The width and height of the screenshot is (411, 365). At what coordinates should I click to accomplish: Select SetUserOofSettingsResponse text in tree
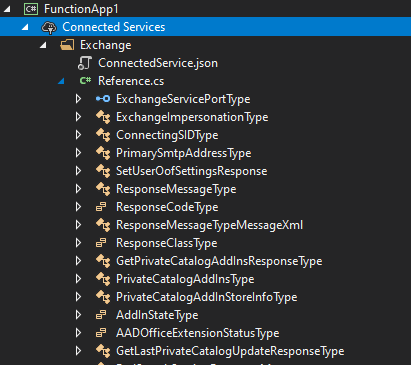[x=192, y=171]
